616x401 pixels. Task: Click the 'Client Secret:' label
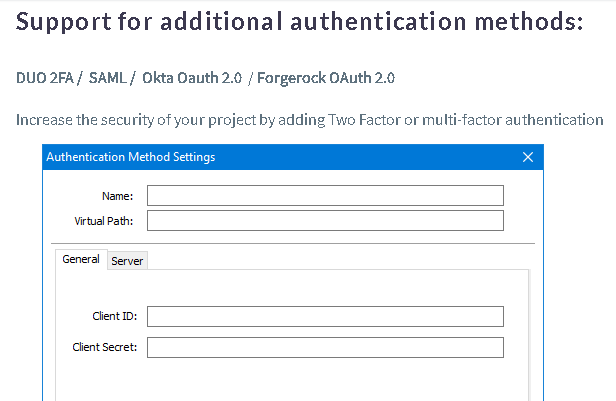coord(104,348)
